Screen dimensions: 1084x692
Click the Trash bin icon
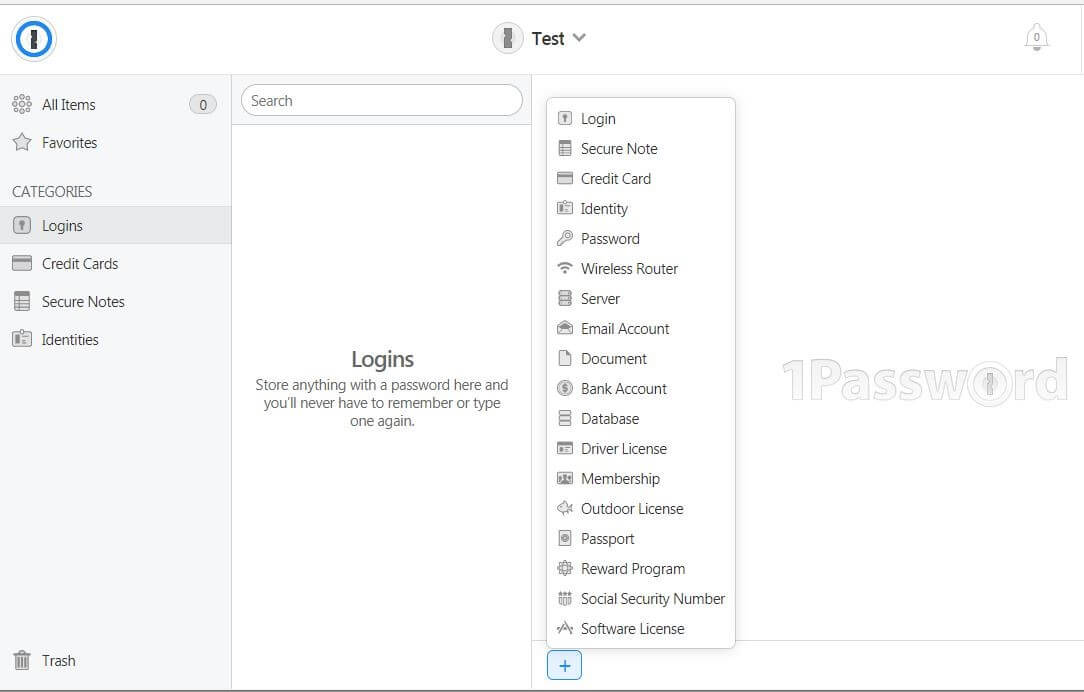click(22, 660)
